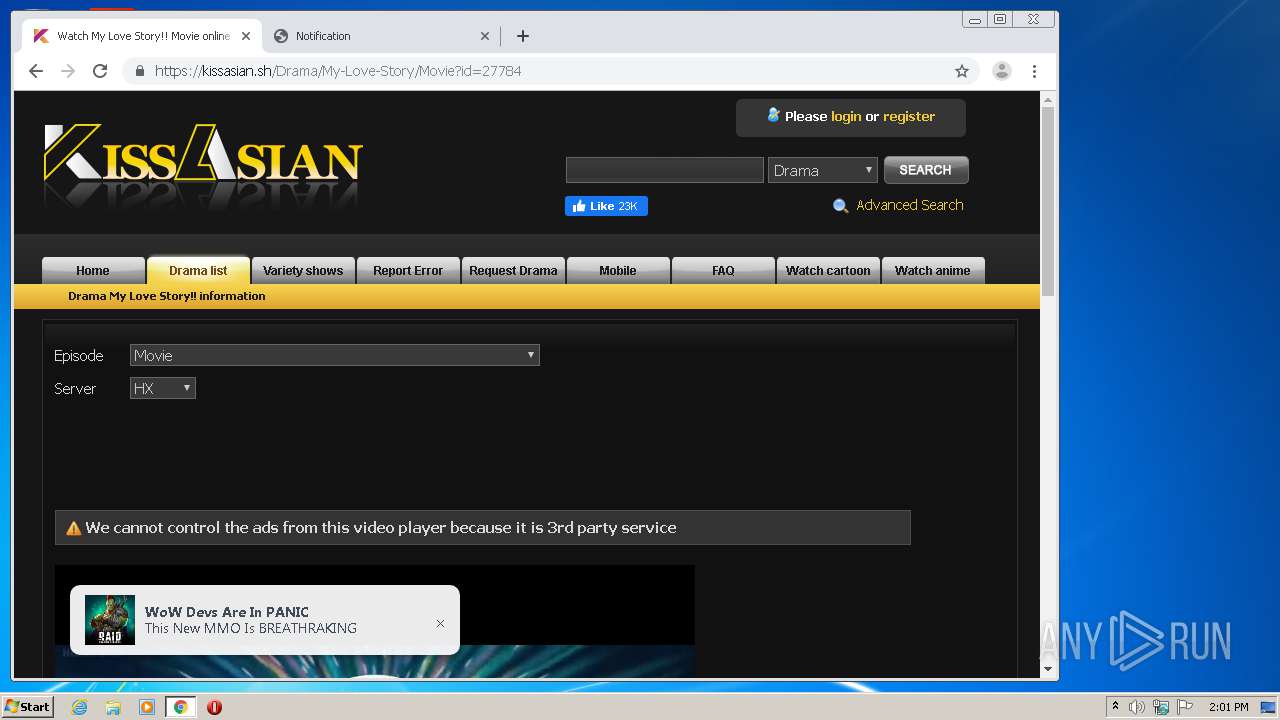The image size is (1280, 720).
Task: Open the Watch anime tab
Action: 933,270
